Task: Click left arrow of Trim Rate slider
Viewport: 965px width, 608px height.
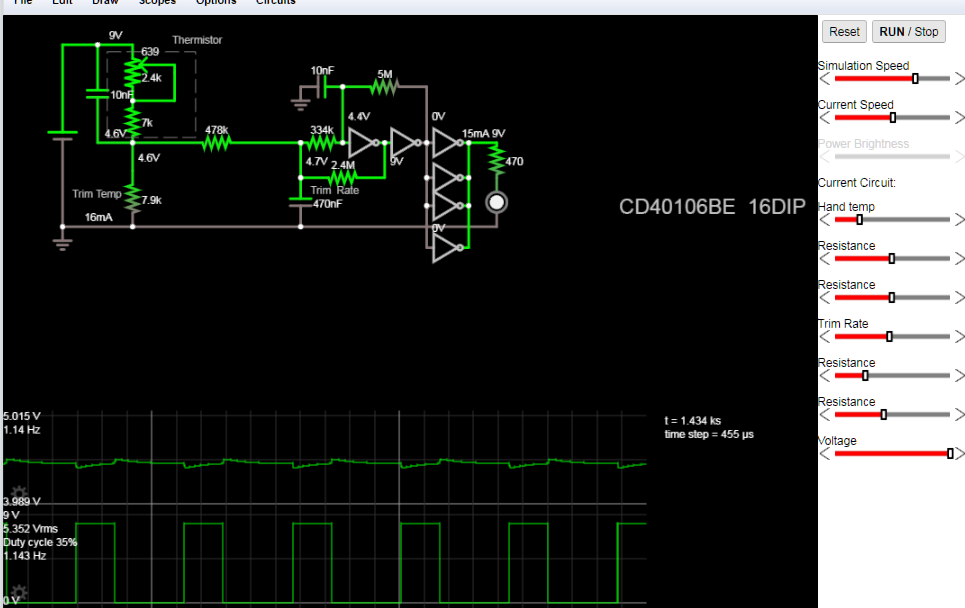Action: coord(825,337)
